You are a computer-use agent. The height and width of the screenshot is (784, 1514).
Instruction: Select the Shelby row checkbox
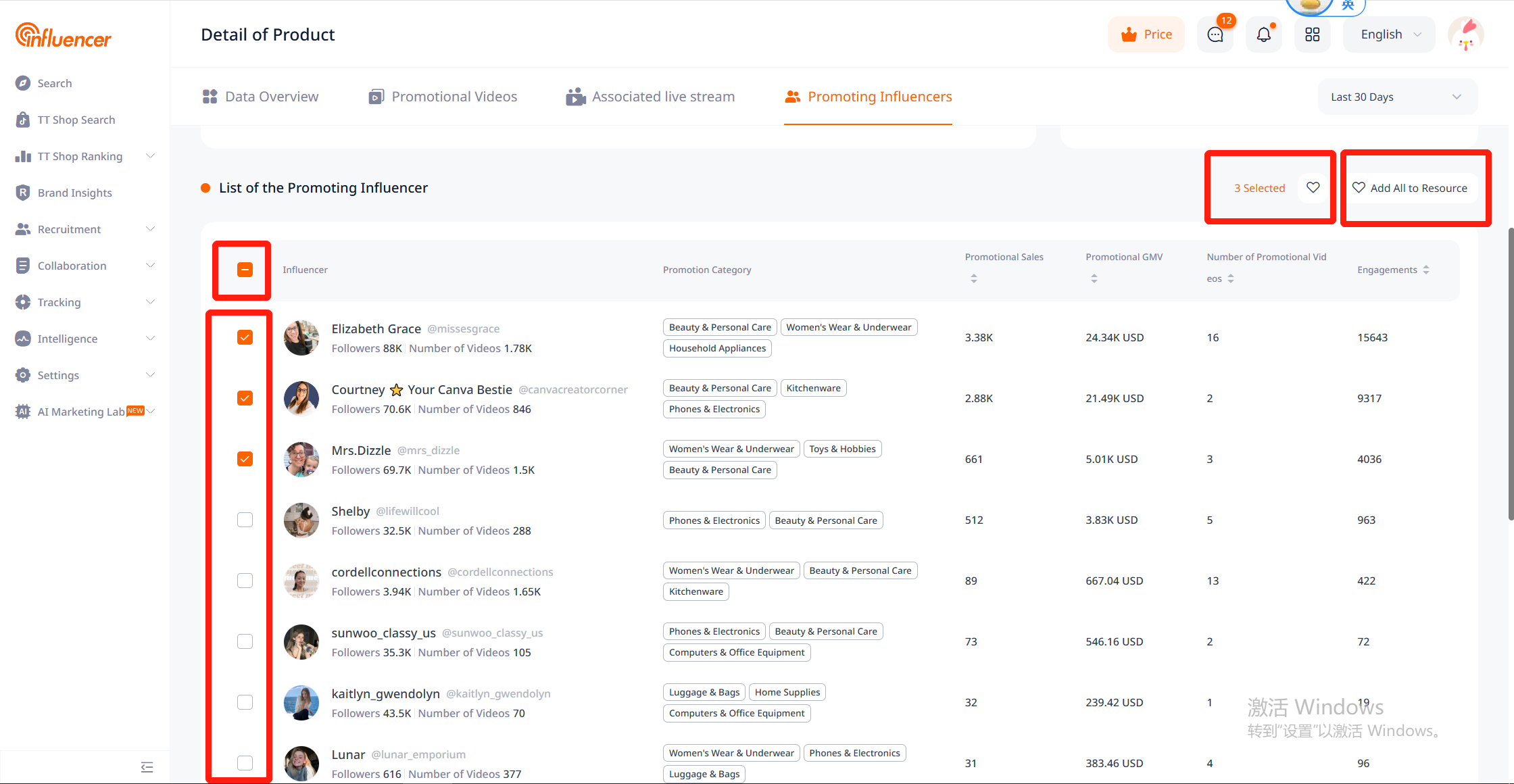(x=245, y=520)
